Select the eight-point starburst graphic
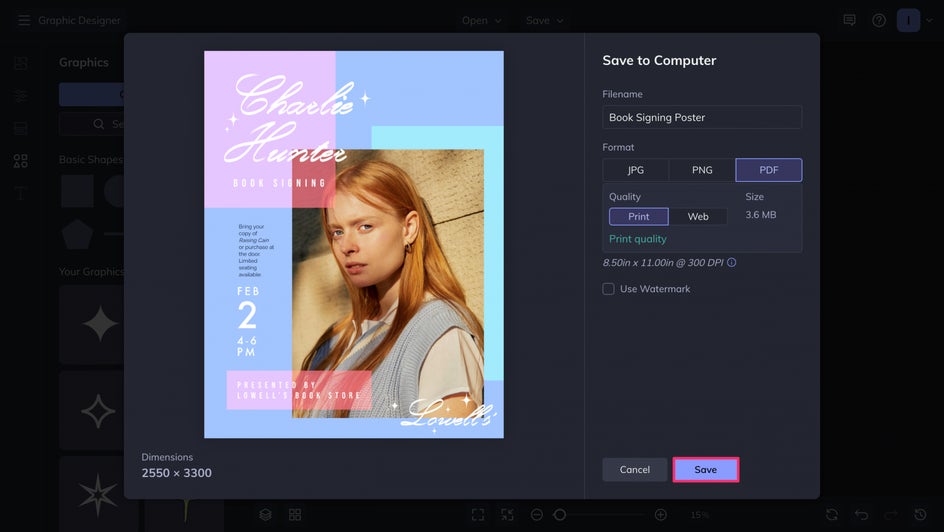The image size is (944, 532). [x=98, y=495]
